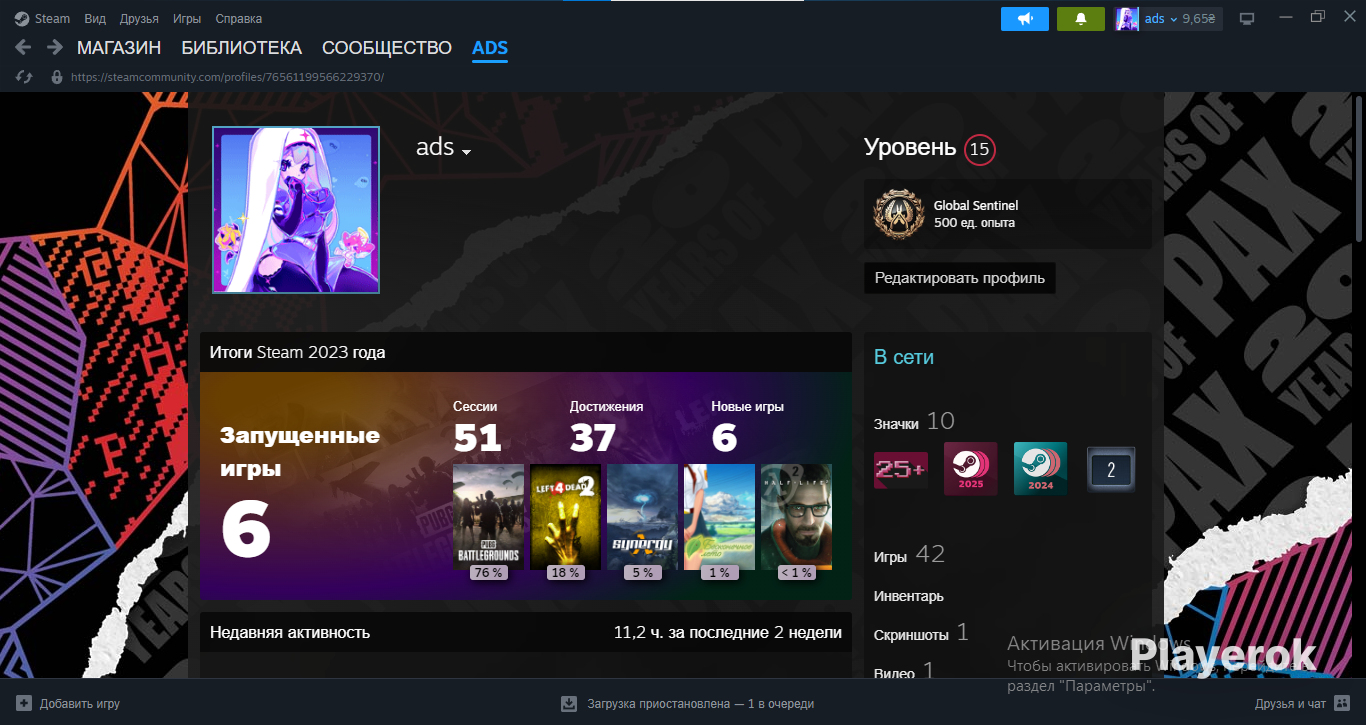The width and height of the screenshot is (1366, 725).
Task: Open the PUBG Battlegrounds game cover
Action: [x=488, y=517]
